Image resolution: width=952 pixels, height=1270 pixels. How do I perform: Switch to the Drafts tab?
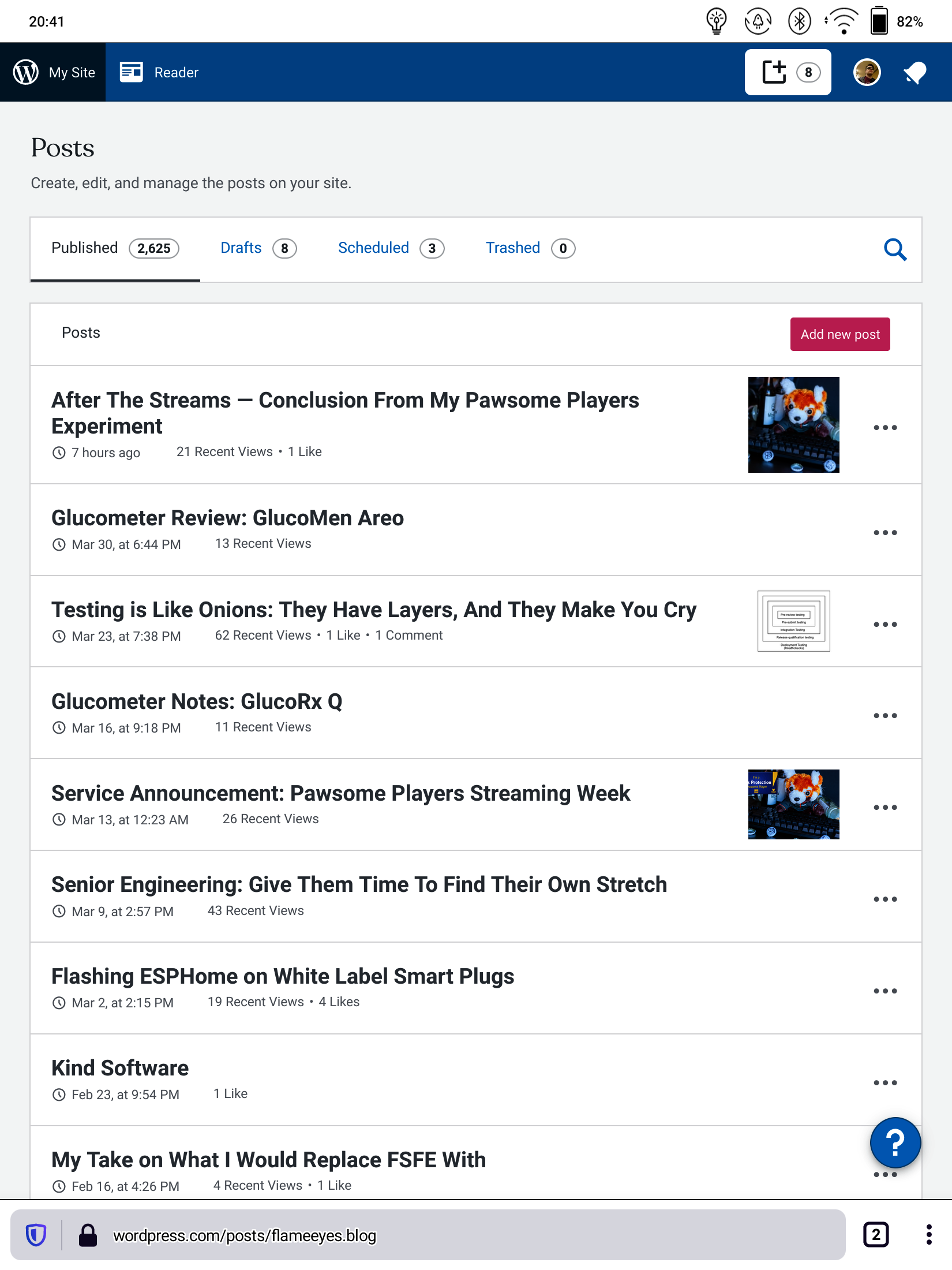[258, 248]
